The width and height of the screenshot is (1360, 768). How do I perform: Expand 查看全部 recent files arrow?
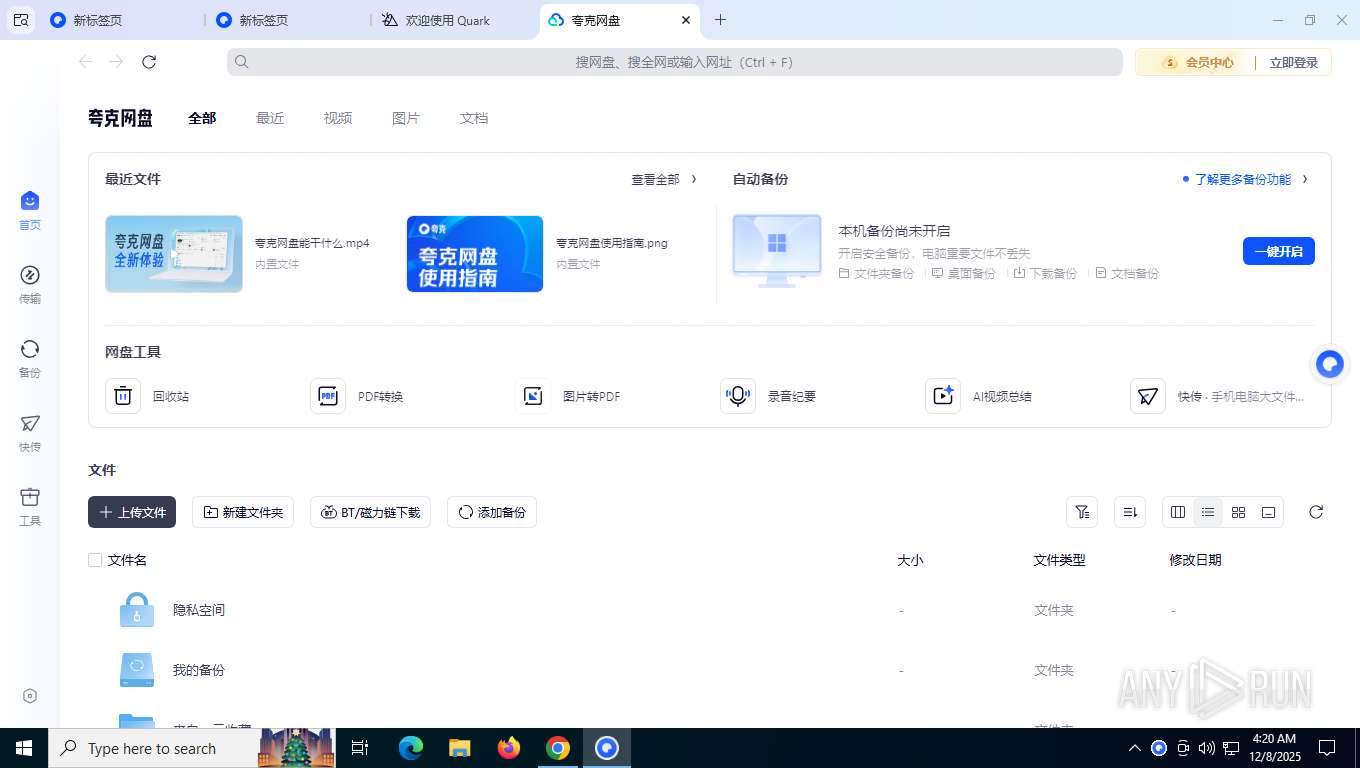694,179
